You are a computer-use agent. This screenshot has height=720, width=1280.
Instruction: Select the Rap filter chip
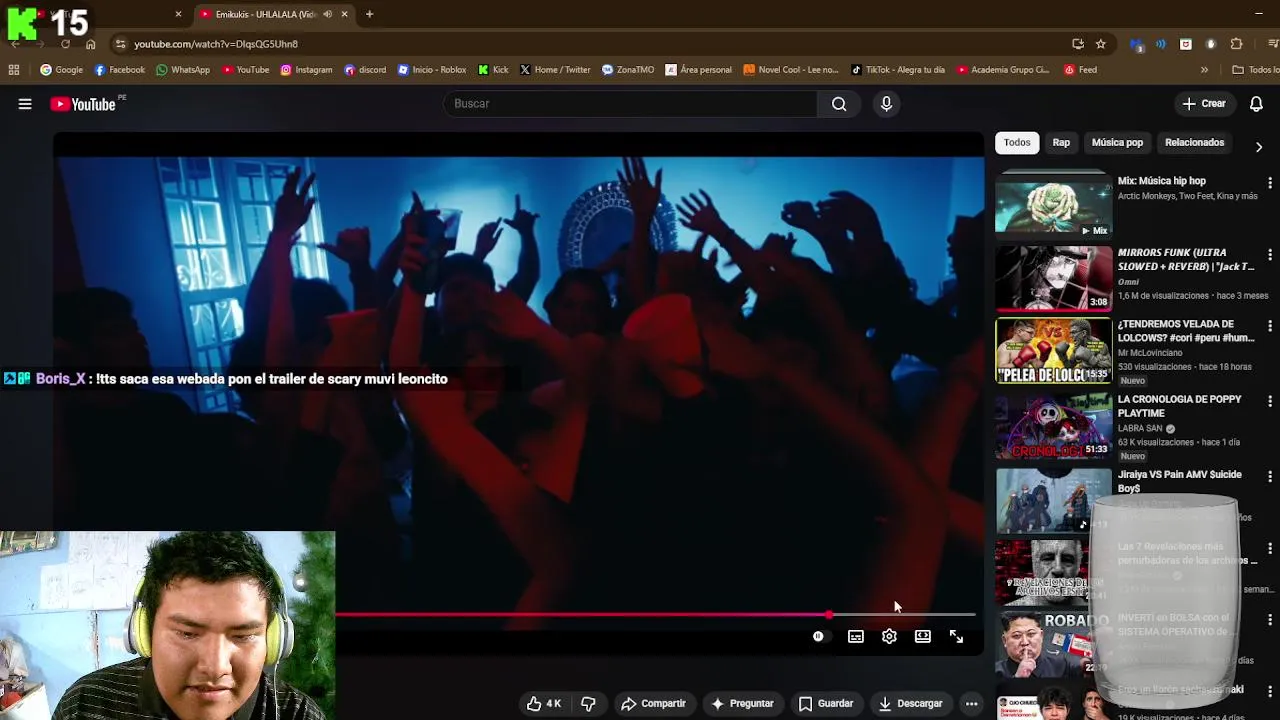1061,143
